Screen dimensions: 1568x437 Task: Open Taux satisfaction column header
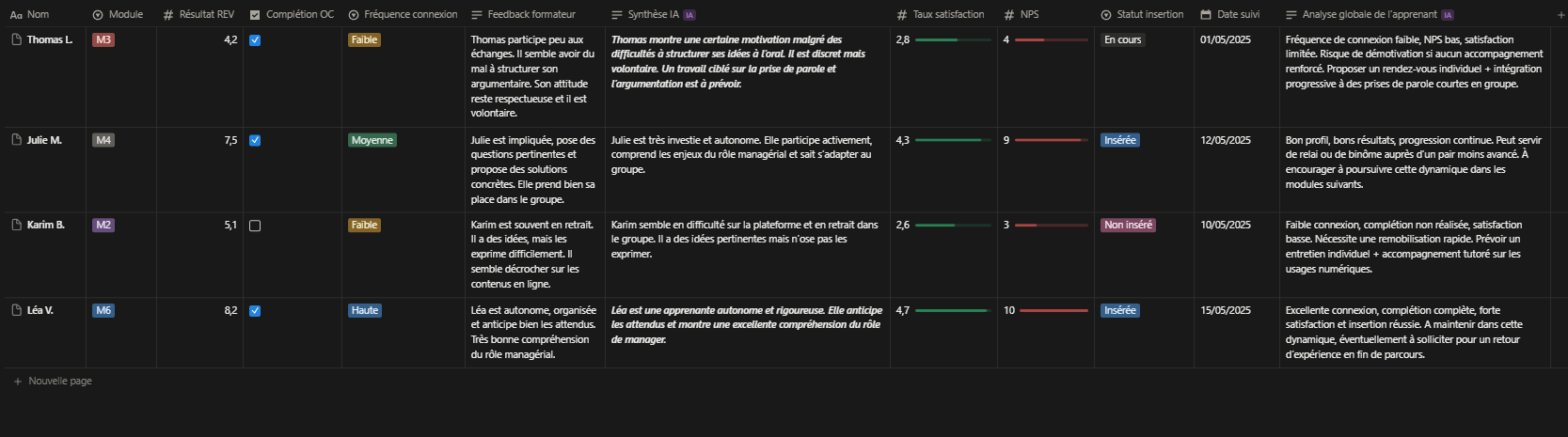(940, 15)
